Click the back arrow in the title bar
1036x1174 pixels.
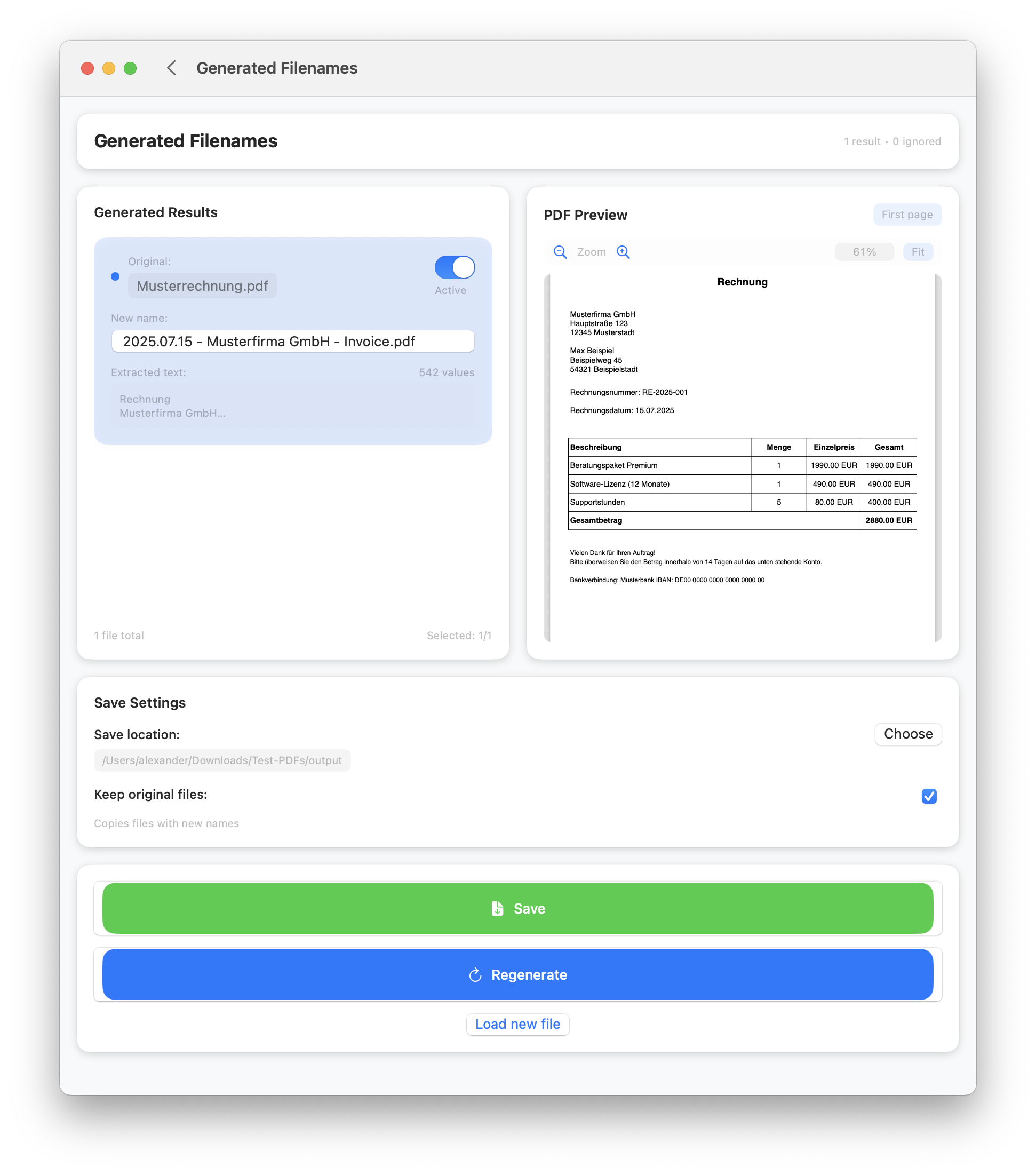pyautogui.click(x=171, y=68)
